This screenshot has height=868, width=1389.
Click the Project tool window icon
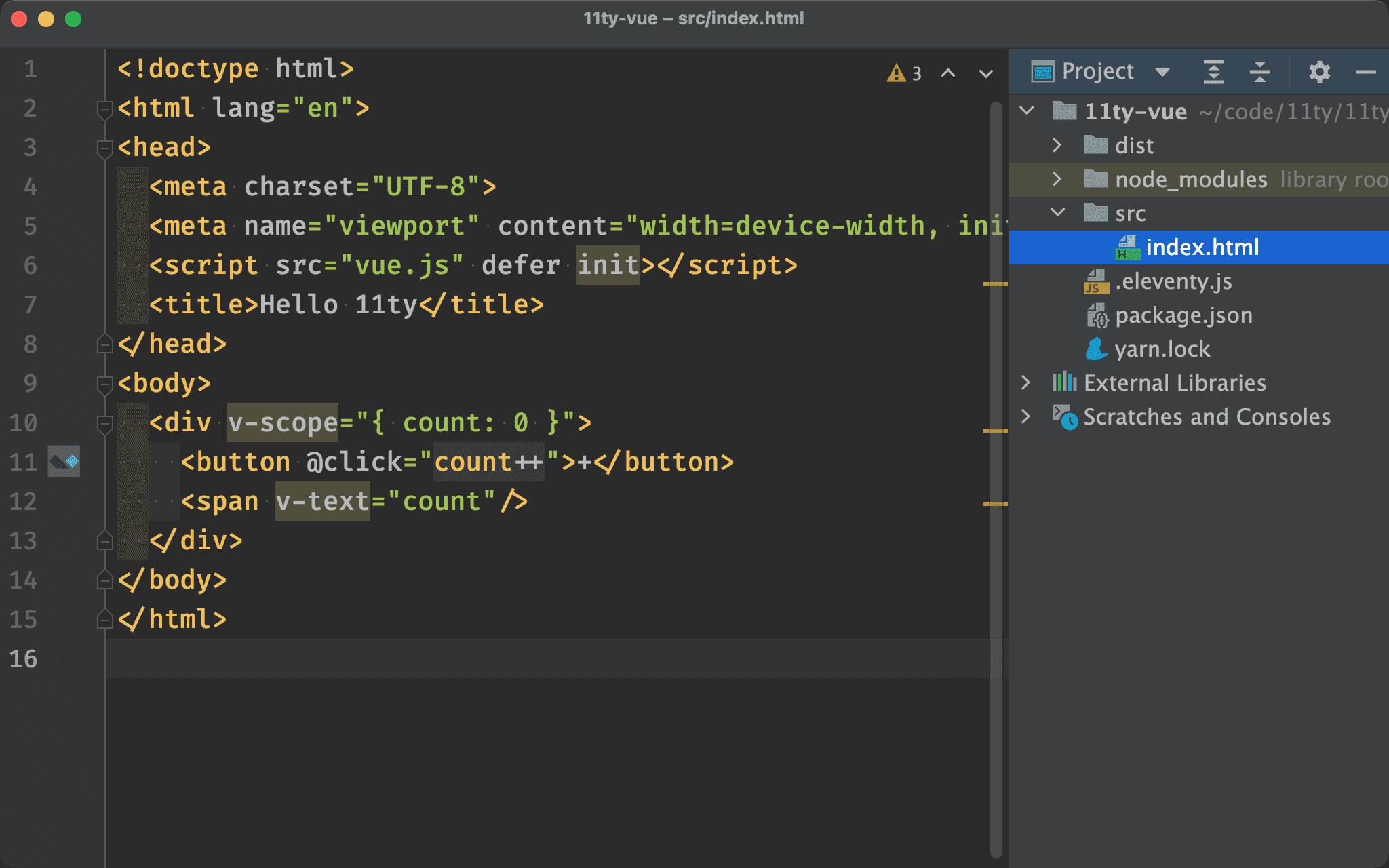[1042, 71]
